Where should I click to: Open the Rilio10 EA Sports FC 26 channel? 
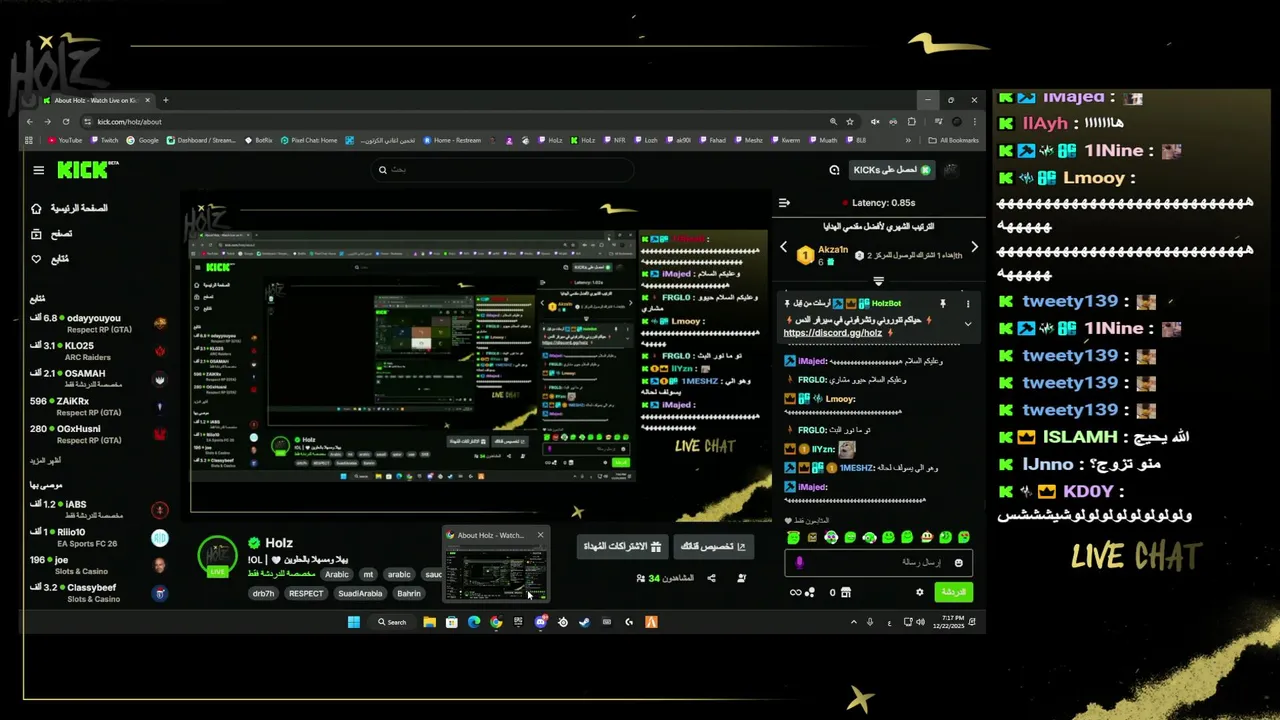[98, 537]
